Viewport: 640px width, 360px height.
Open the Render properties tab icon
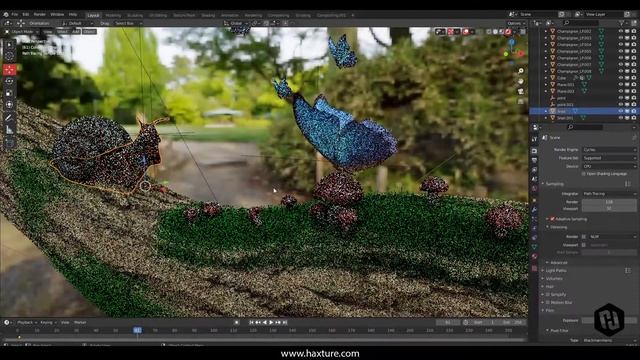[x=535, y=151]
